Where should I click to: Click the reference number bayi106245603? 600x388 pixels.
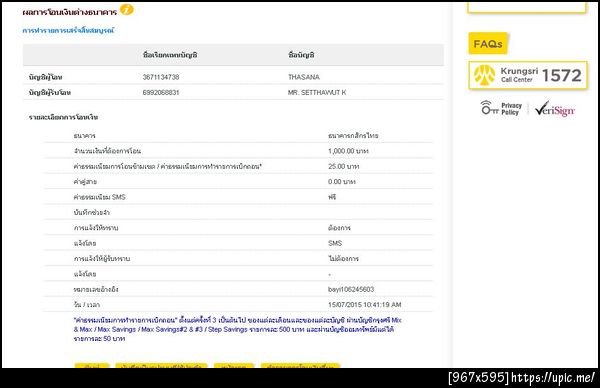351,289
